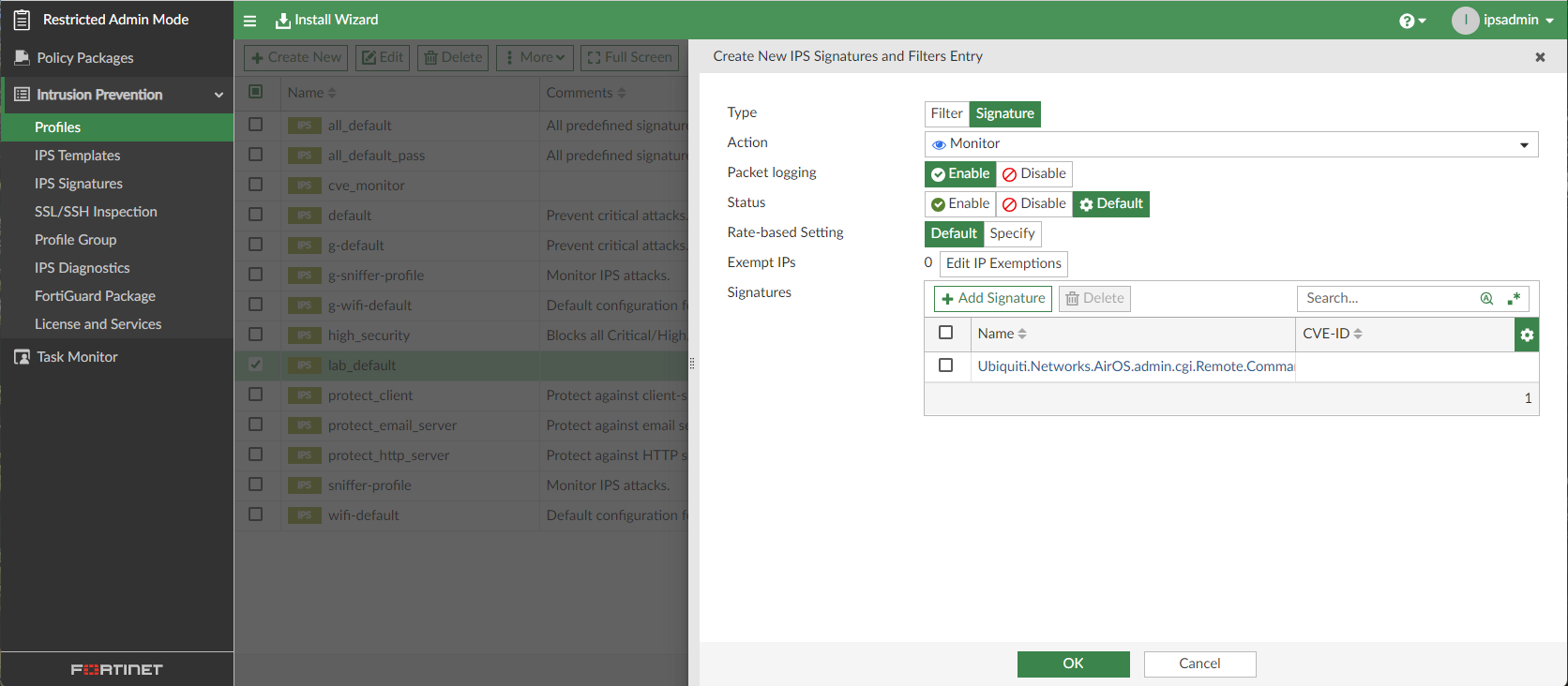Check the all_default profile checkbox

(x=255, y=125)
